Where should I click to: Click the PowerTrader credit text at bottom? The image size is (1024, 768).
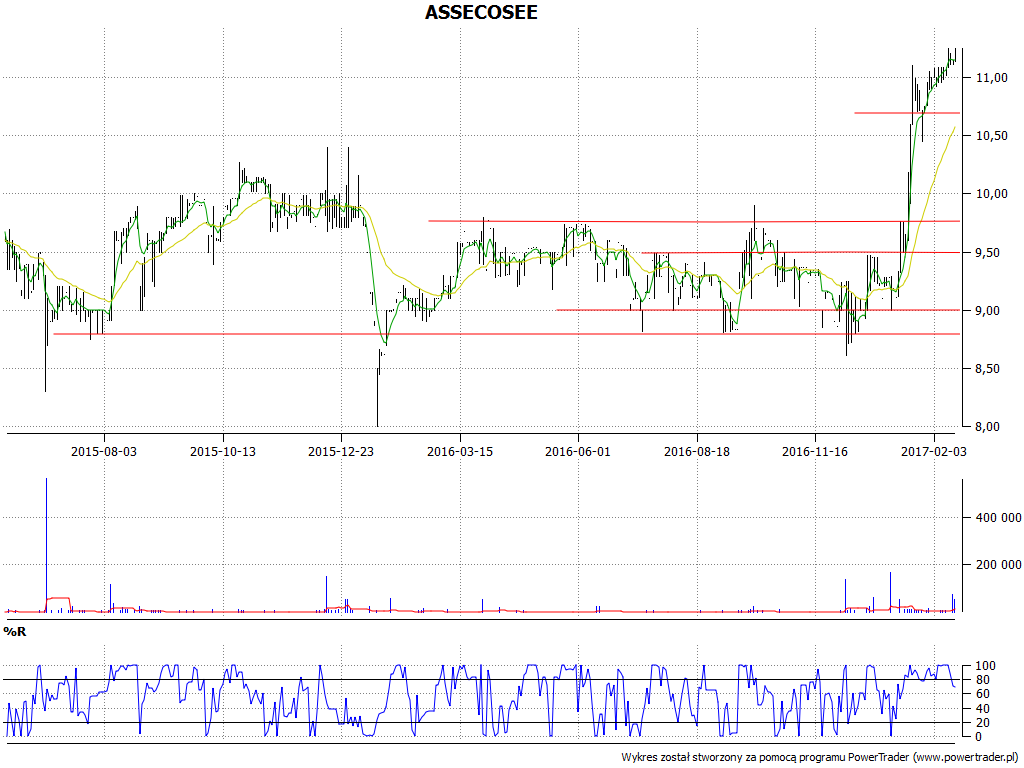tap(820, 758)
